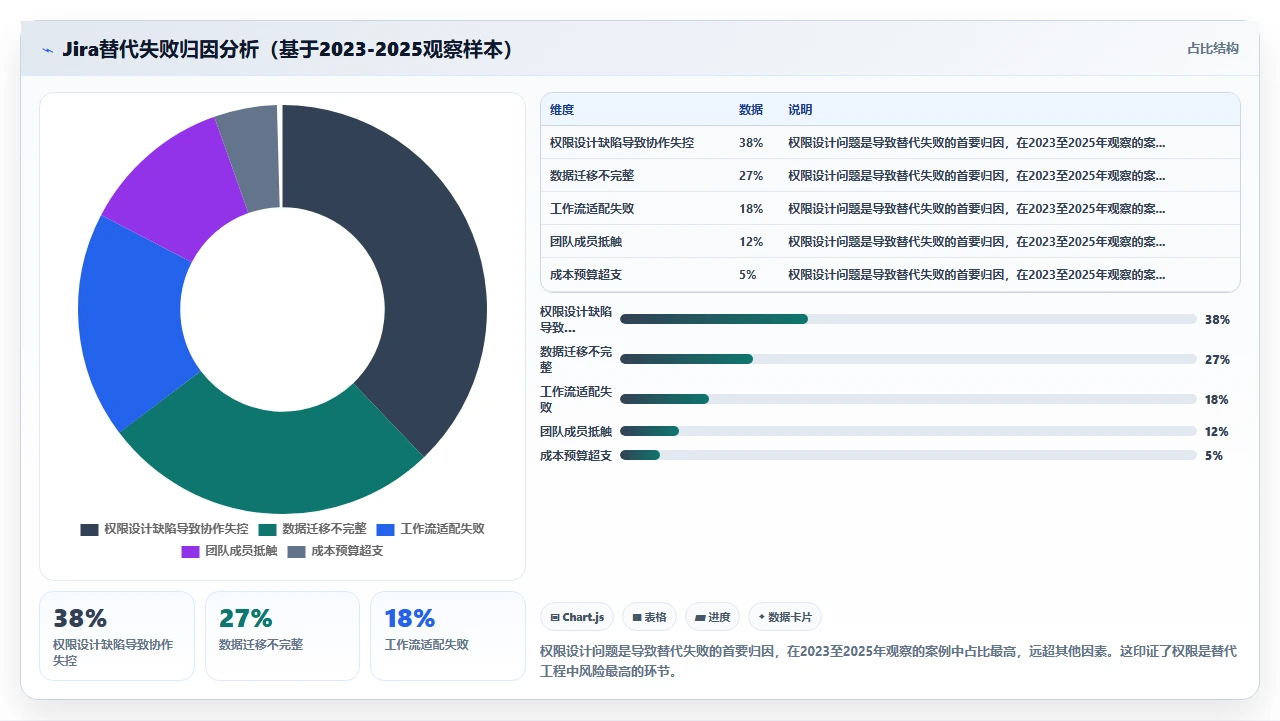Select table row 权限设计缺陷导致协作失控
Viewport: 1280px width, 721px height.
pos(890,143)
